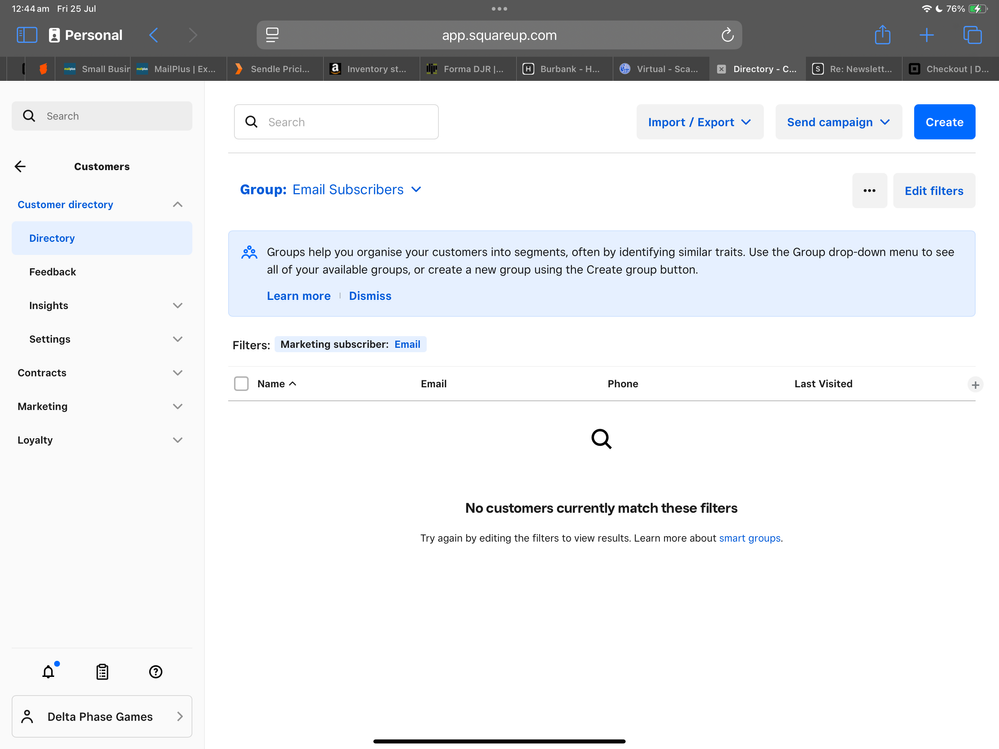Open the Import / Export dropdown
This screenshot has height=749, width=999.
click(699, 122)
